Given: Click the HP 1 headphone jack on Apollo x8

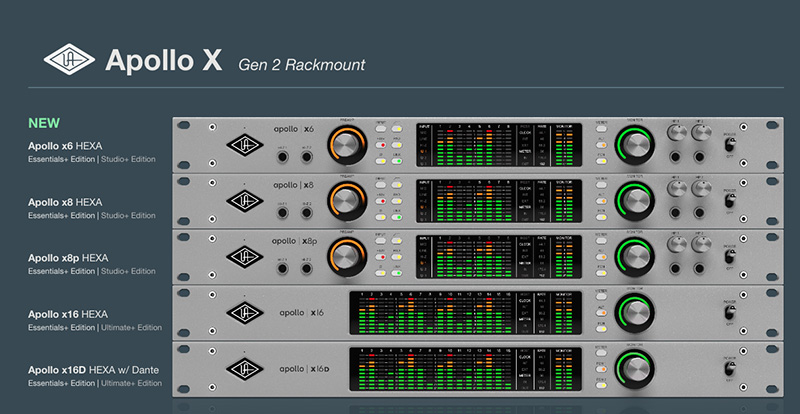Looking at the screenshot, I should click(x=677, y=213).
